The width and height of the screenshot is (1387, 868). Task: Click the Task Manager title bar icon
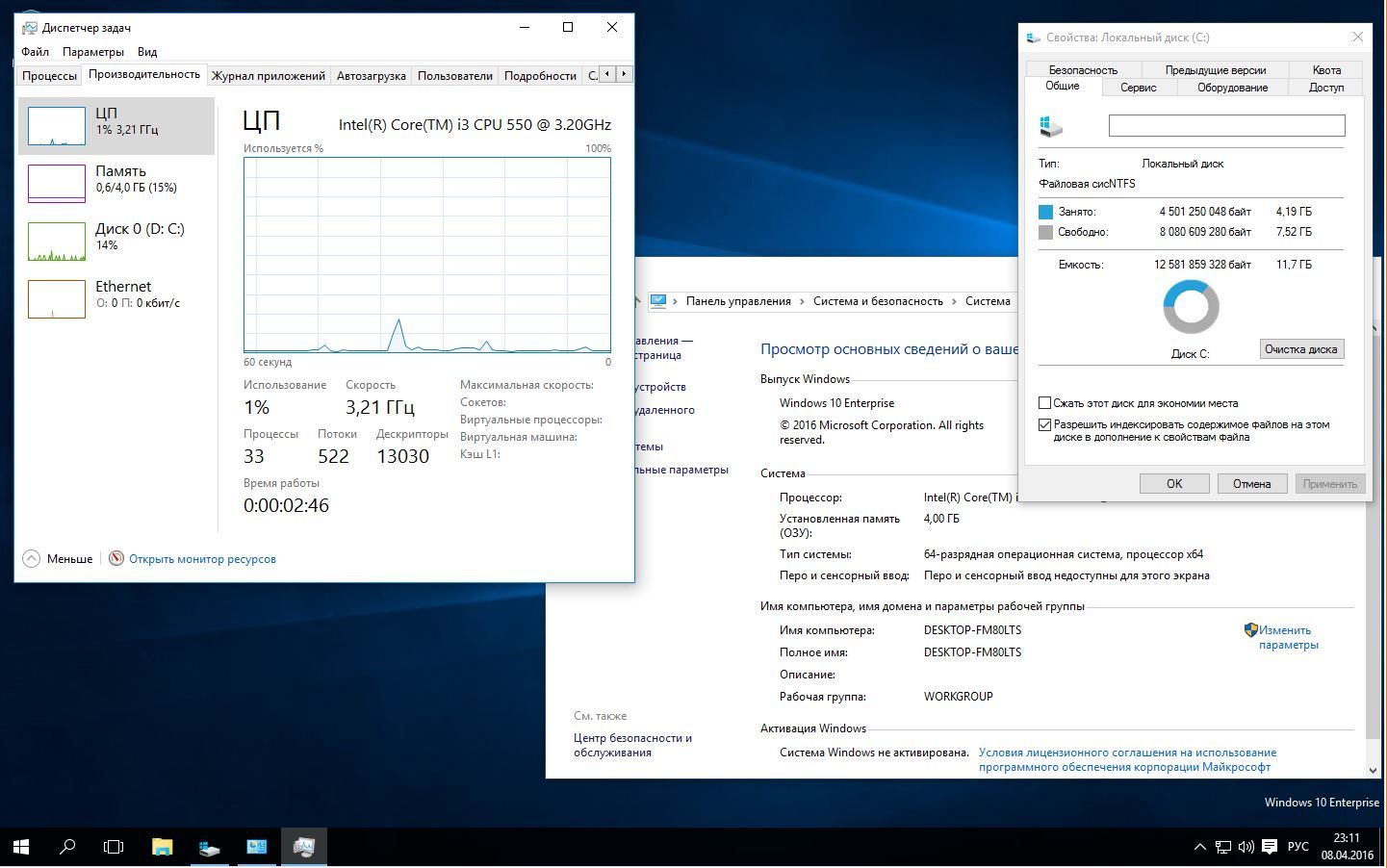point(29,27)
